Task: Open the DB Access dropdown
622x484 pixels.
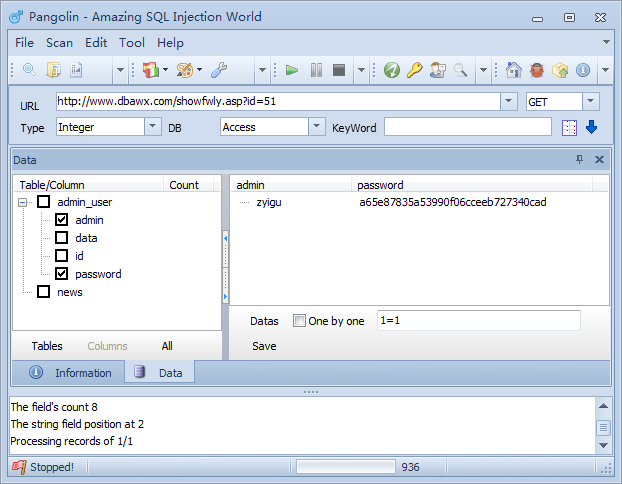Action: click(316, 127)
